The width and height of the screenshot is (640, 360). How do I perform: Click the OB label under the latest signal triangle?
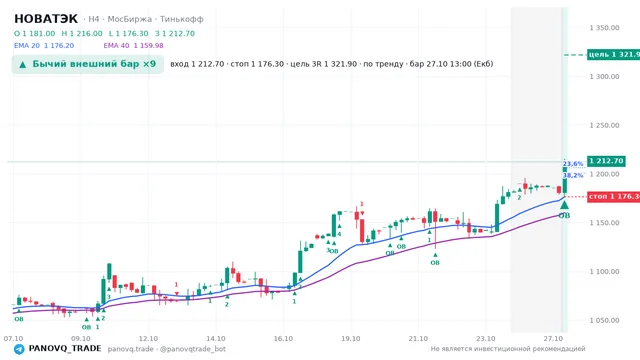[564, 216]
